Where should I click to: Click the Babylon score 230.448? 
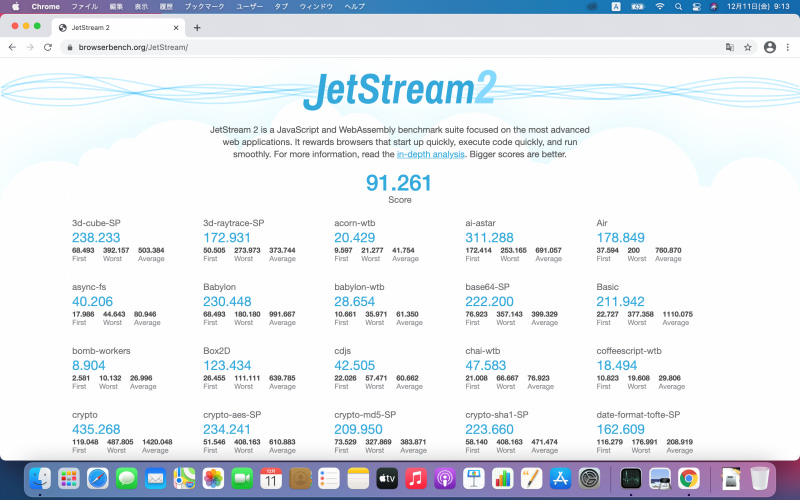(227, 302)
